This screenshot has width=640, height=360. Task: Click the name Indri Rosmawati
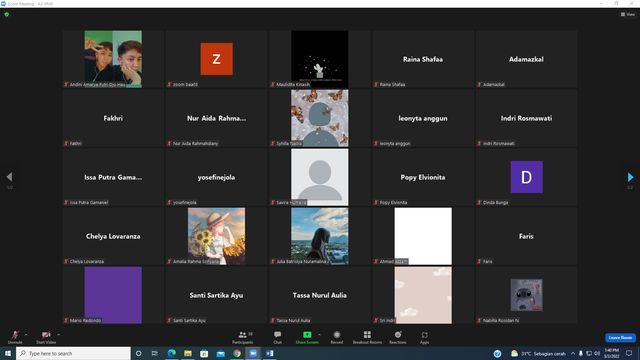point(526,118)
